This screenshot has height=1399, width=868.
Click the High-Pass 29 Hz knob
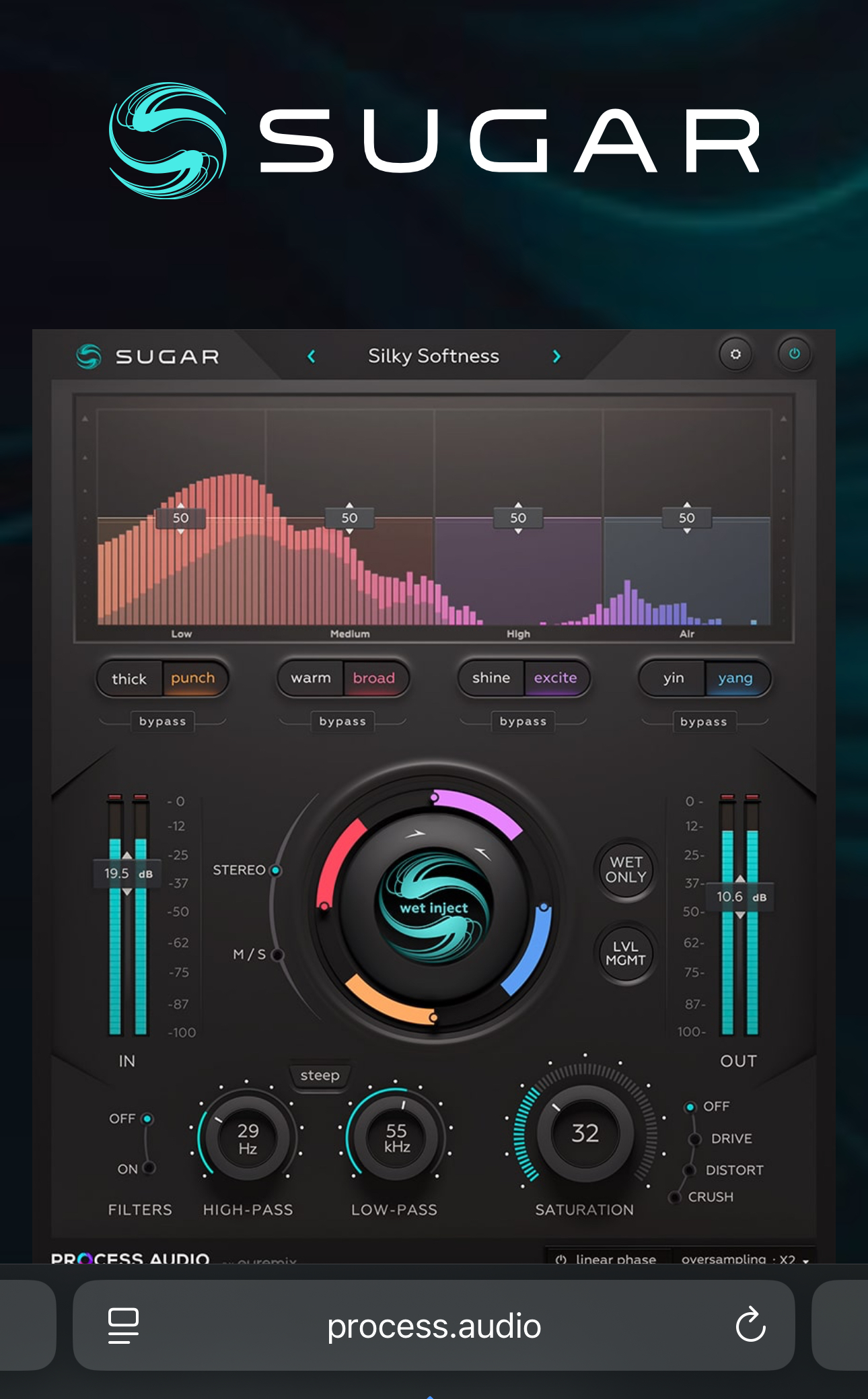pos(248,1138)
